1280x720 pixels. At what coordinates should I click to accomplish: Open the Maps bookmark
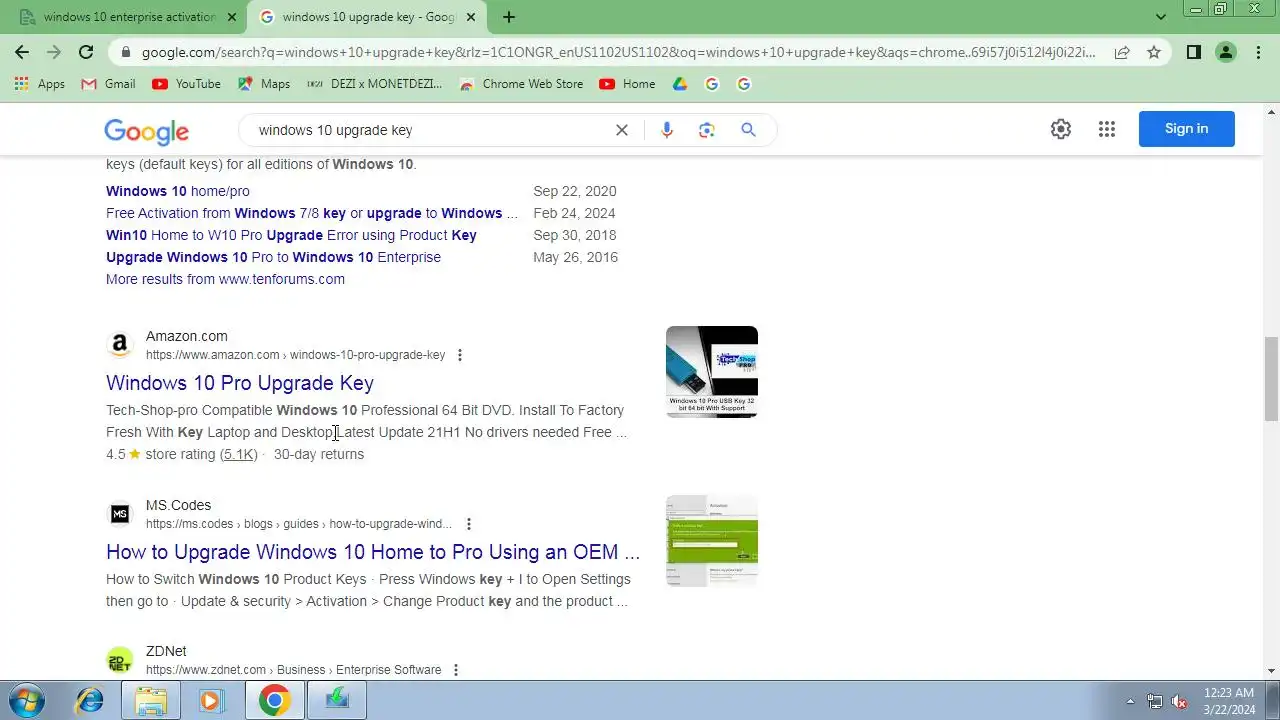[x=264, y=84]
